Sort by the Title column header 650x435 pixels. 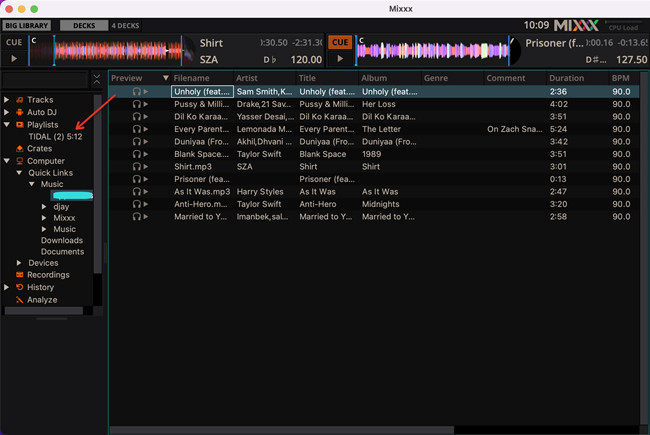(x=327, y=78)
